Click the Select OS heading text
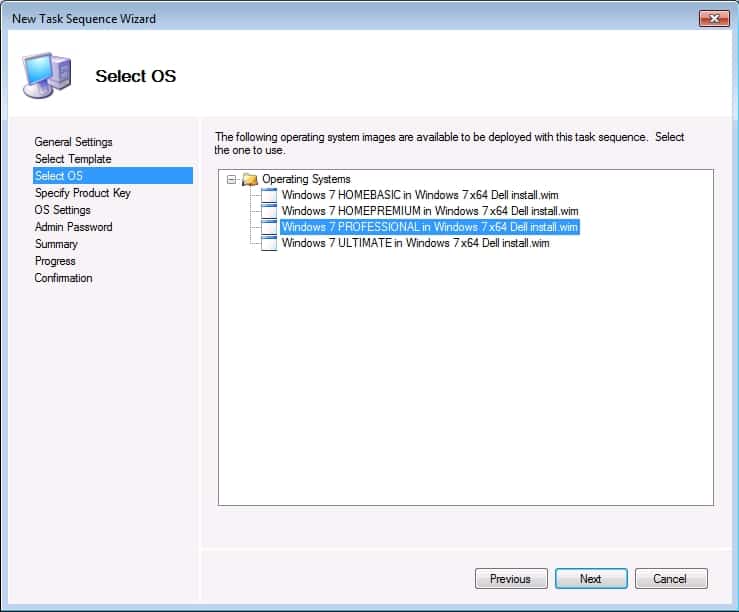739x612 pixels. coord(136,76)
